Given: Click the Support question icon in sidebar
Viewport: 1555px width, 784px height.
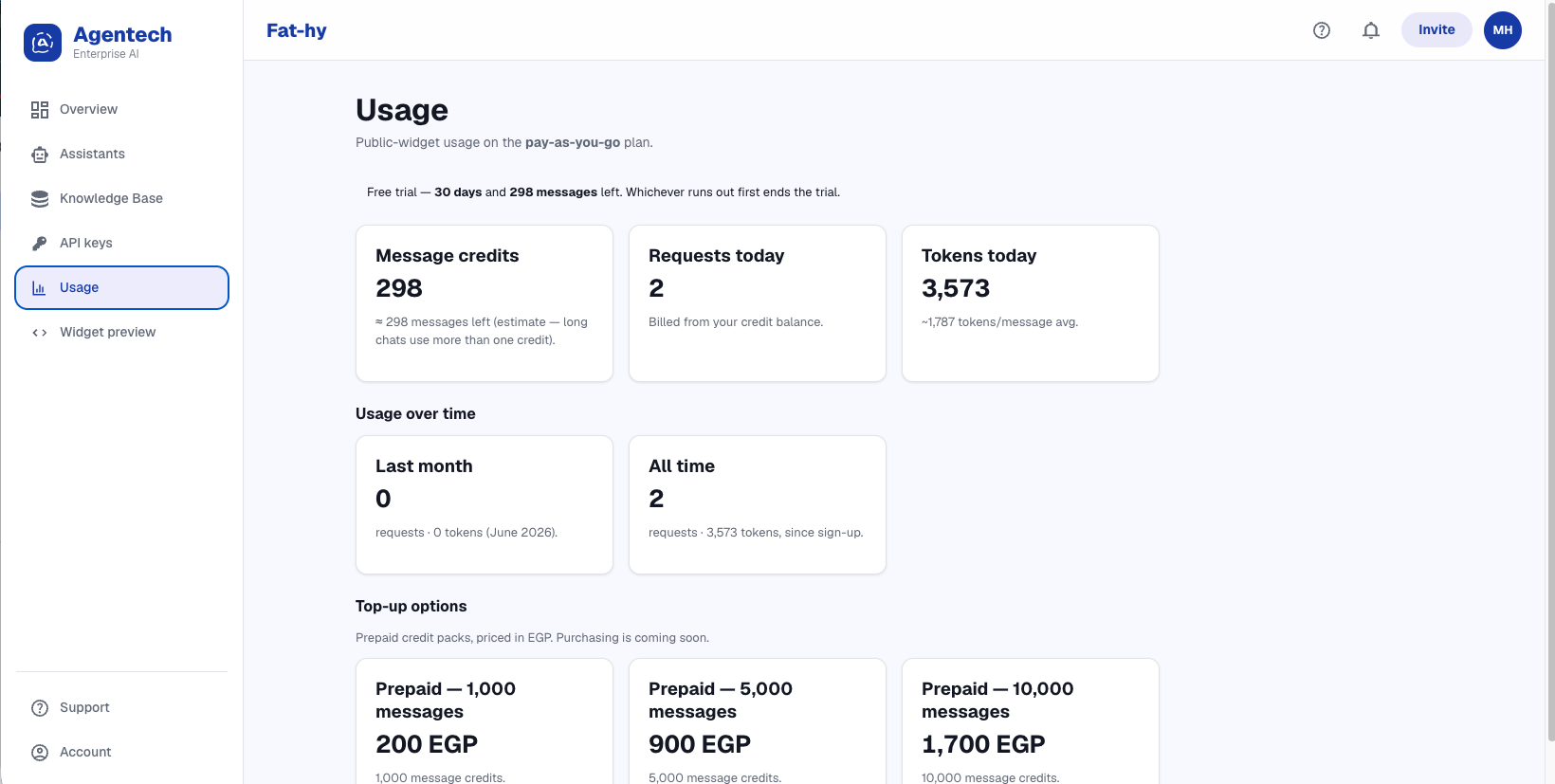Looking at the screenshot, I should tap(40, 708).
